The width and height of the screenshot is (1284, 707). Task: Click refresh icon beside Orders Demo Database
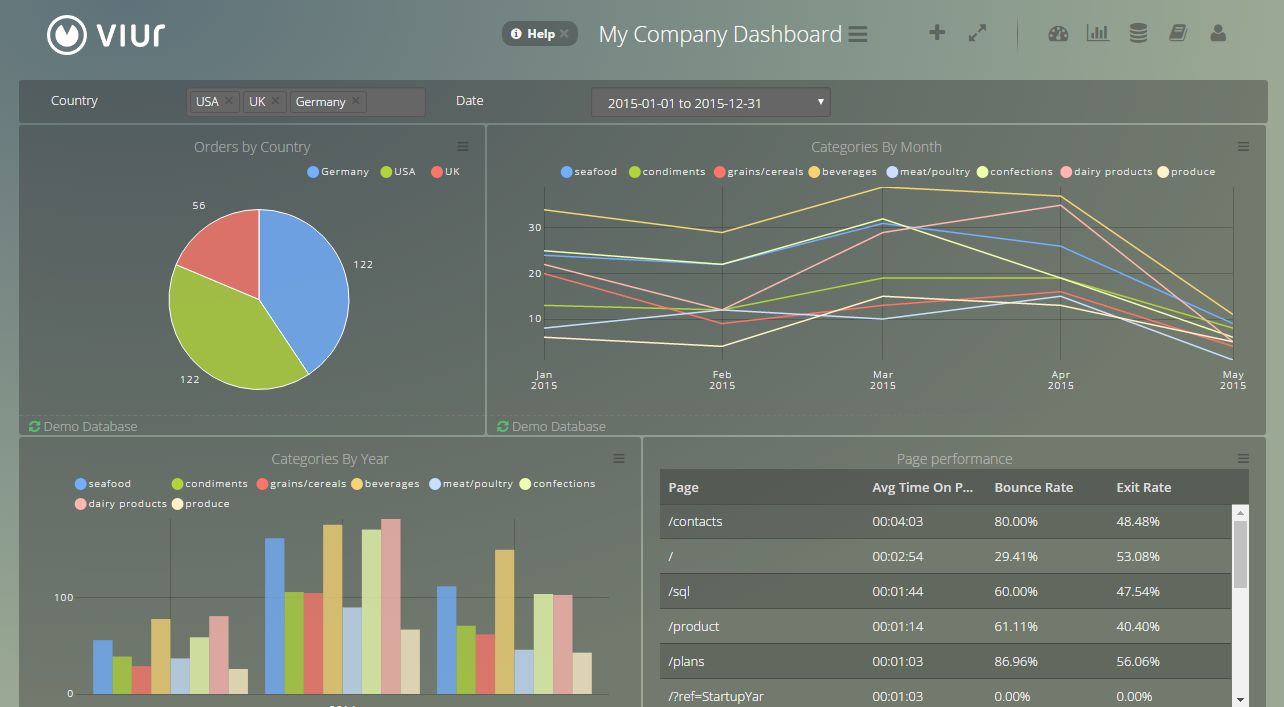pos(34,426)
